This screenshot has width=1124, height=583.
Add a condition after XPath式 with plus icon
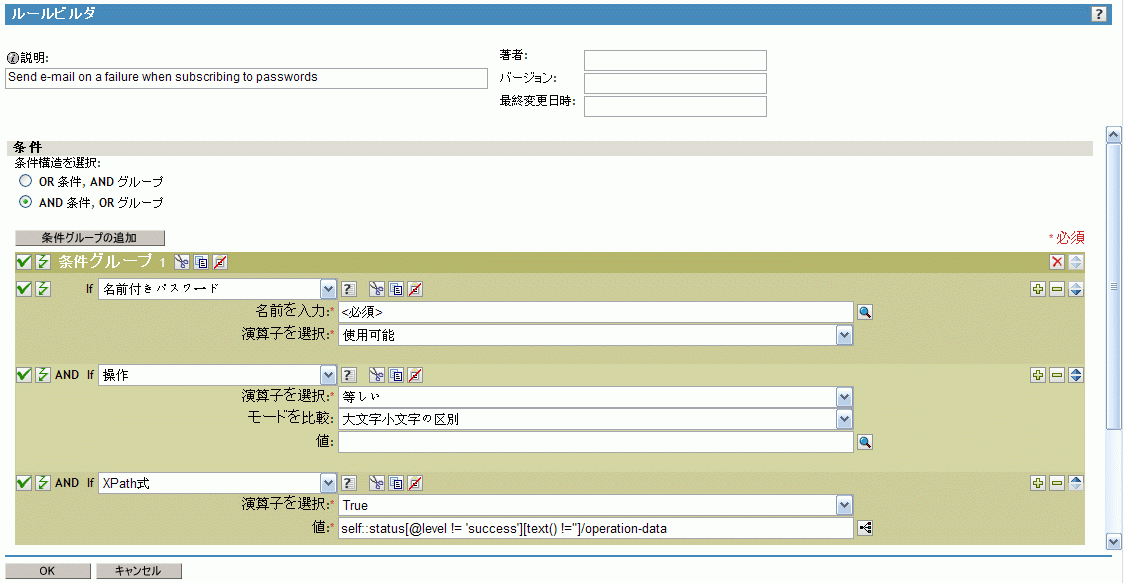click(1038, 483)
